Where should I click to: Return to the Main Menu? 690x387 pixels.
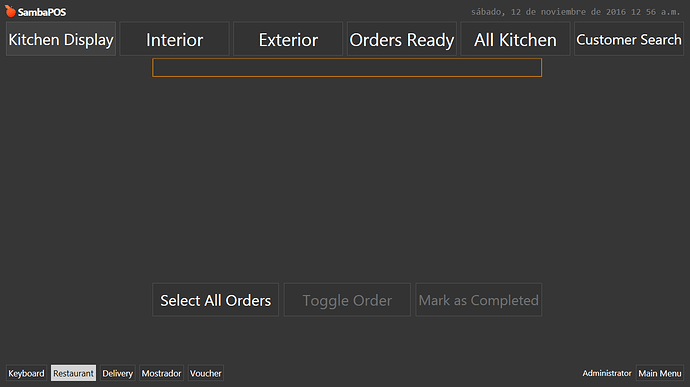click(660, 373)
